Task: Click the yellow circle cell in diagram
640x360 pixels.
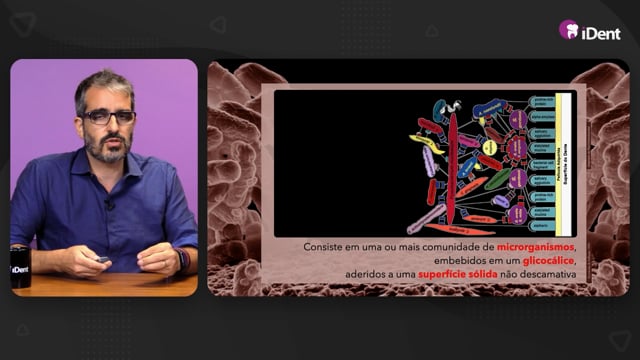Action: click(490, 148)
